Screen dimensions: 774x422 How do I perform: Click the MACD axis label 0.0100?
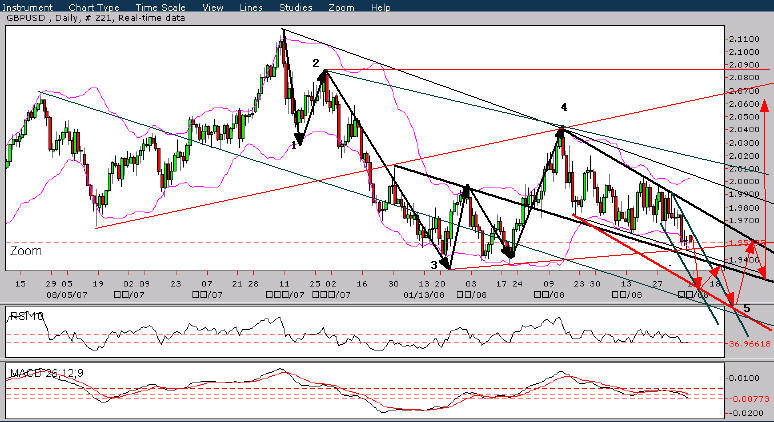742,378
